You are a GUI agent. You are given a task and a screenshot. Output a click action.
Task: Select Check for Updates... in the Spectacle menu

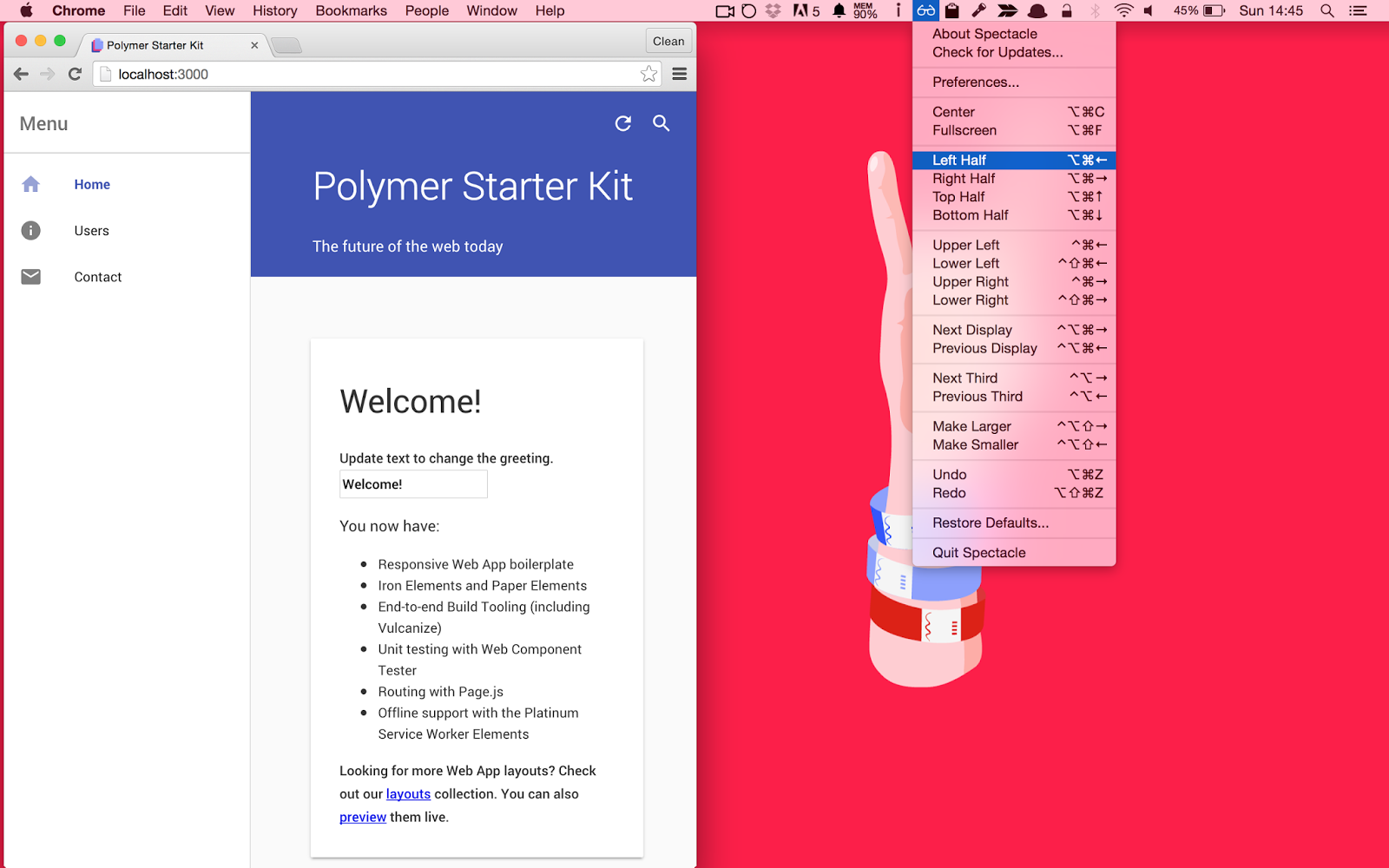click(x=1014, y=52)
